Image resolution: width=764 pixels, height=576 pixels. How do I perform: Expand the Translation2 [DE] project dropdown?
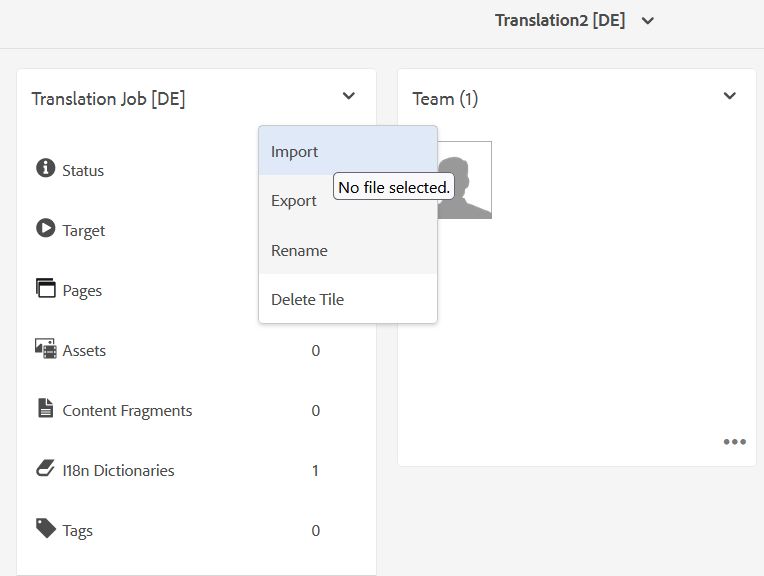point(648,21)
